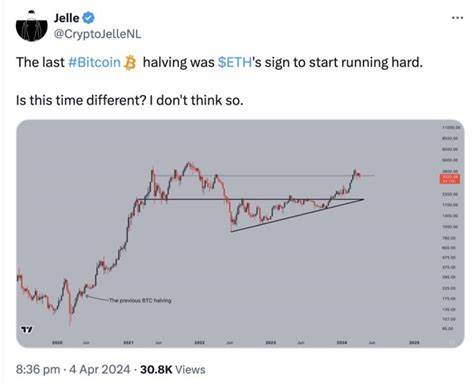Image resolution: width=474 pixels, height=383 pixels.
Task: Click the TradingView logo in chart
Action: (27, 330)
